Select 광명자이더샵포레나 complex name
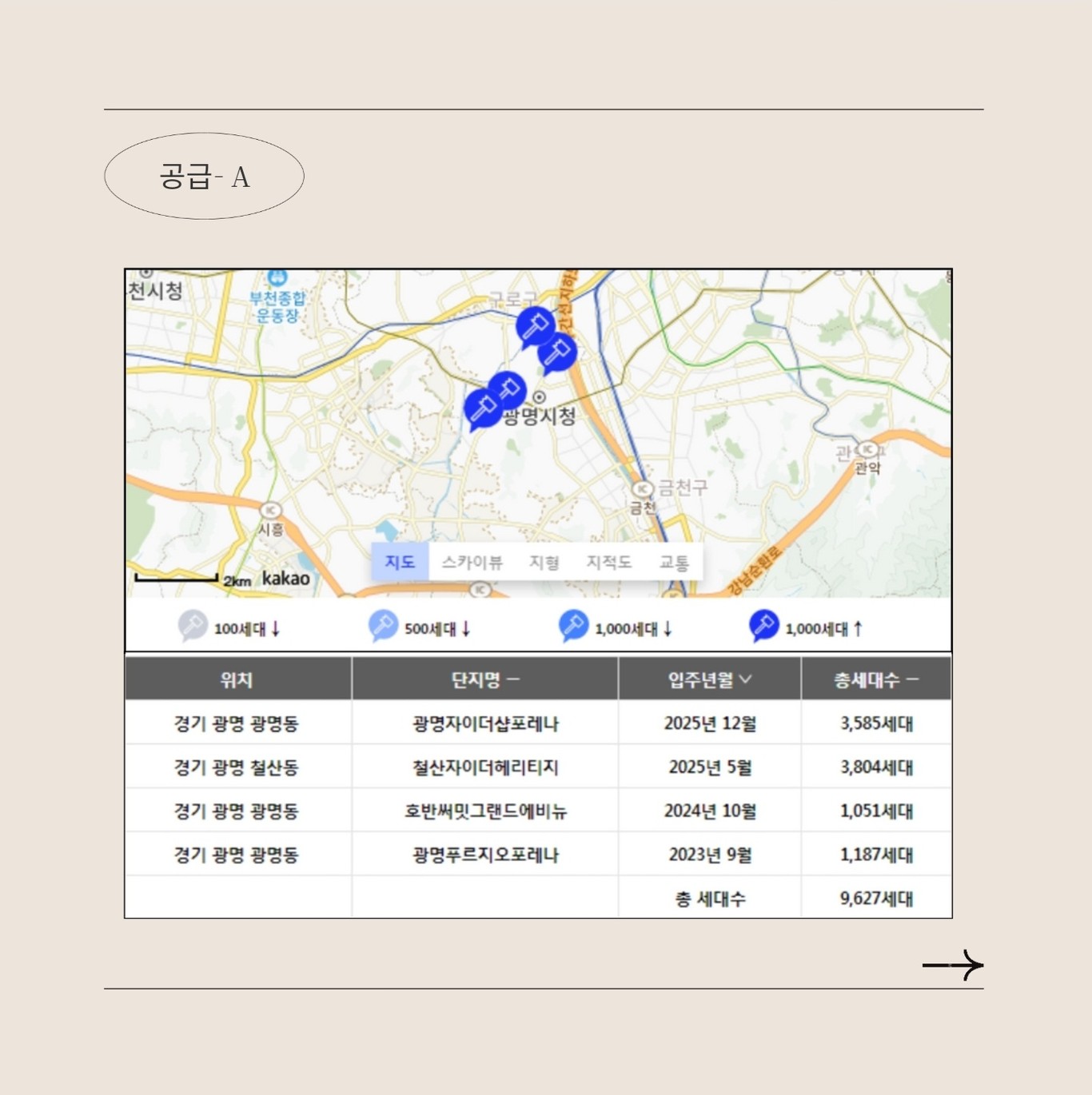1092x1095 pixels. (x=485, y=723)
